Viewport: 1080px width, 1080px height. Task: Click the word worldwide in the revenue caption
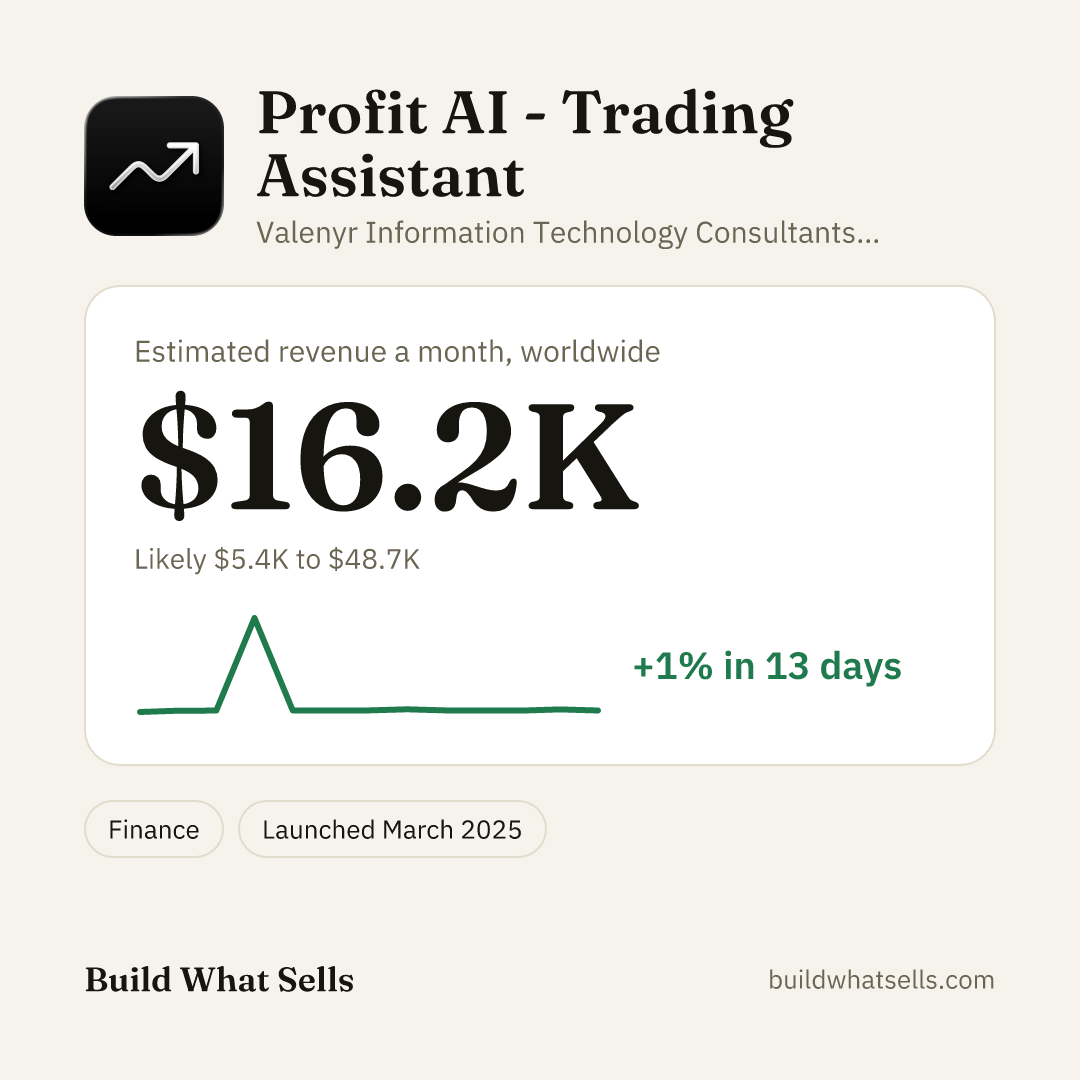point(590,352)
